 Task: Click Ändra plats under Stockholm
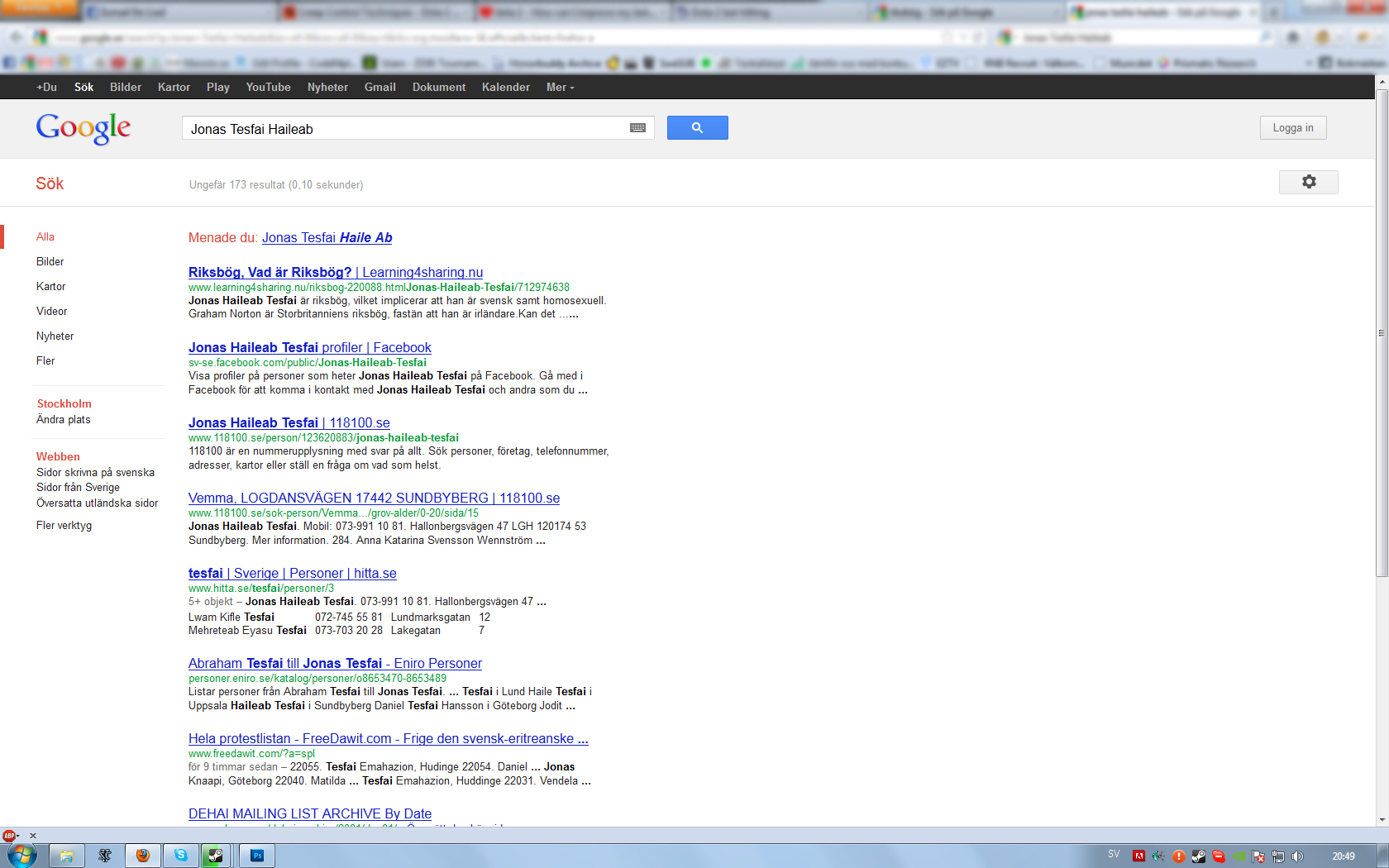64,420
